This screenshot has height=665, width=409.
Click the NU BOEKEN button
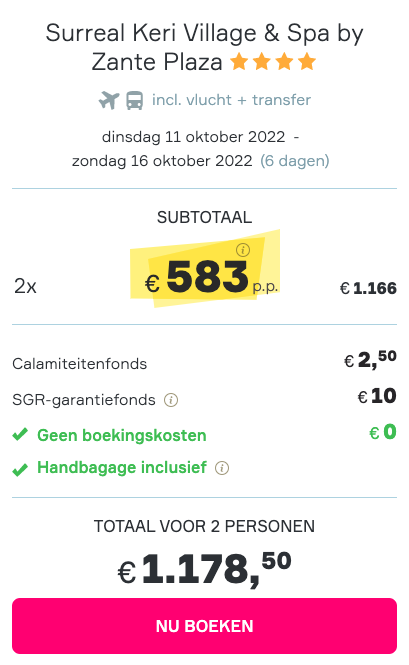(x=204, y=626)
